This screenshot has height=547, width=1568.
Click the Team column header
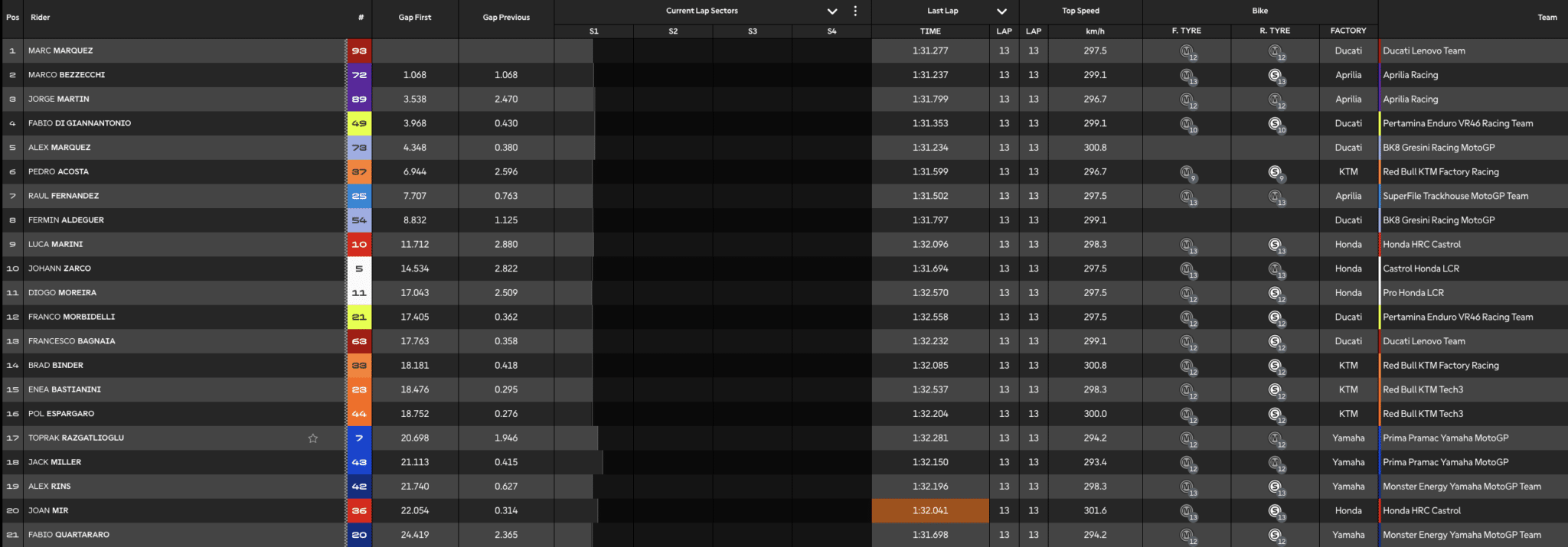point(1547,18)
